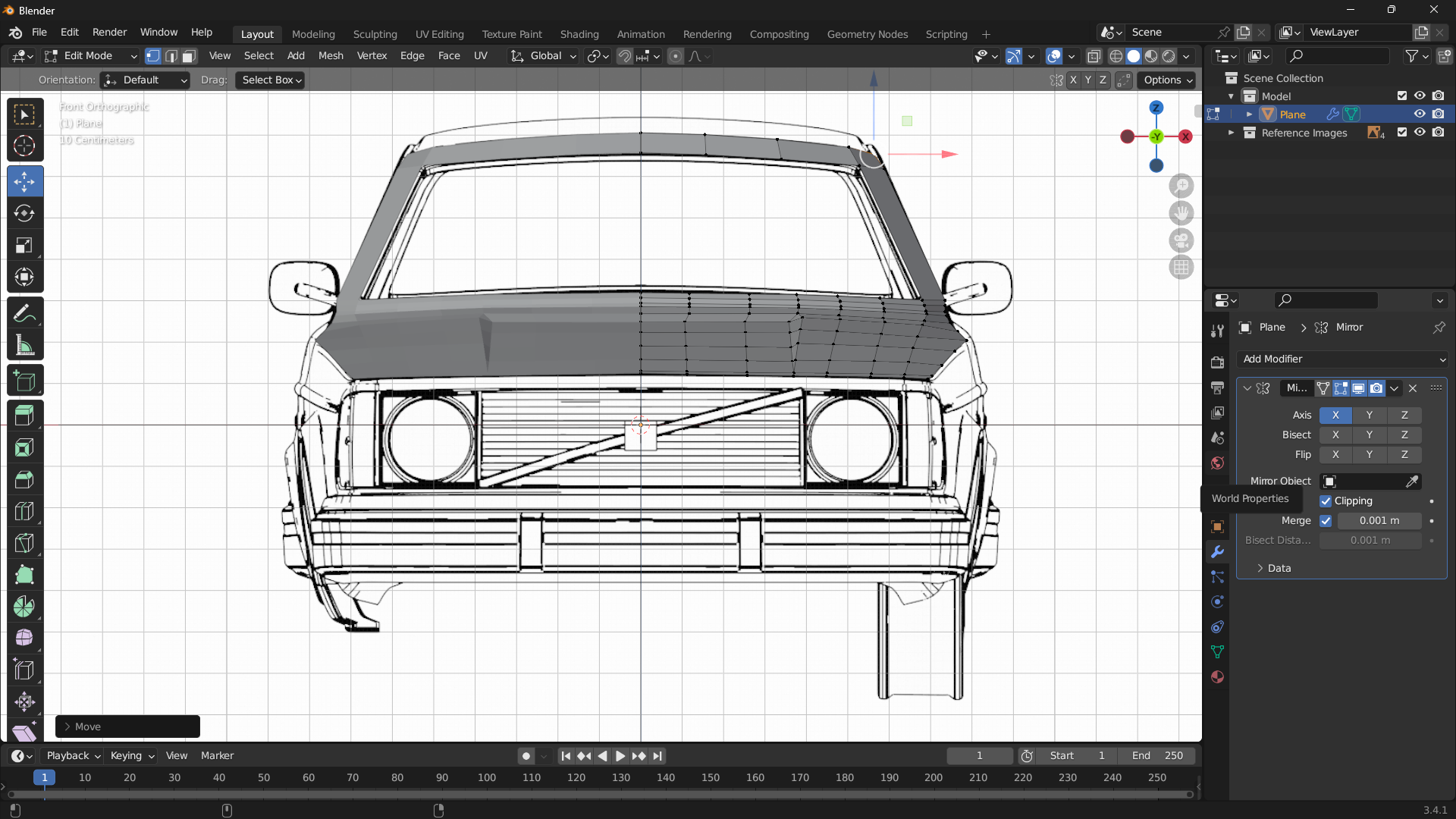Select the Scale tool

coord(24,246)
